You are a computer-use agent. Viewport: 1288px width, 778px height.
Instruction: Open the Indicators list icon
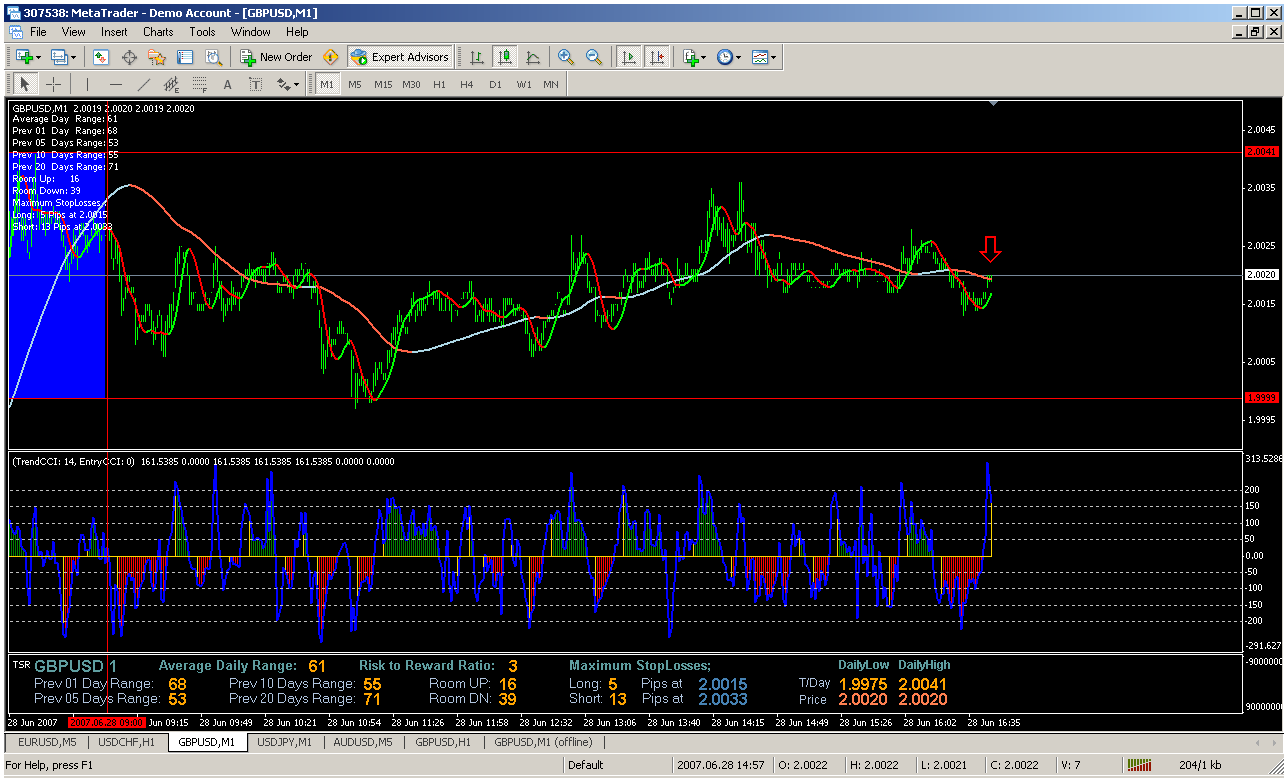pos(690,57)
